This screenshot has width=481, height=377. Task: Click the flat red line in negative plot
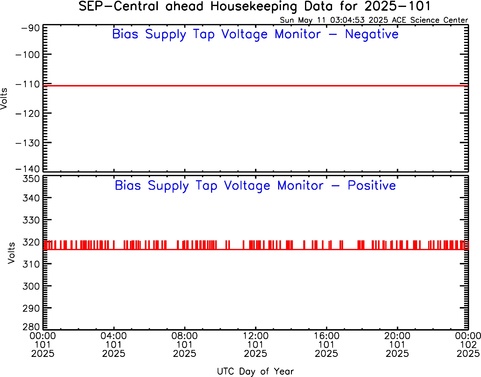tap(256, 86)
